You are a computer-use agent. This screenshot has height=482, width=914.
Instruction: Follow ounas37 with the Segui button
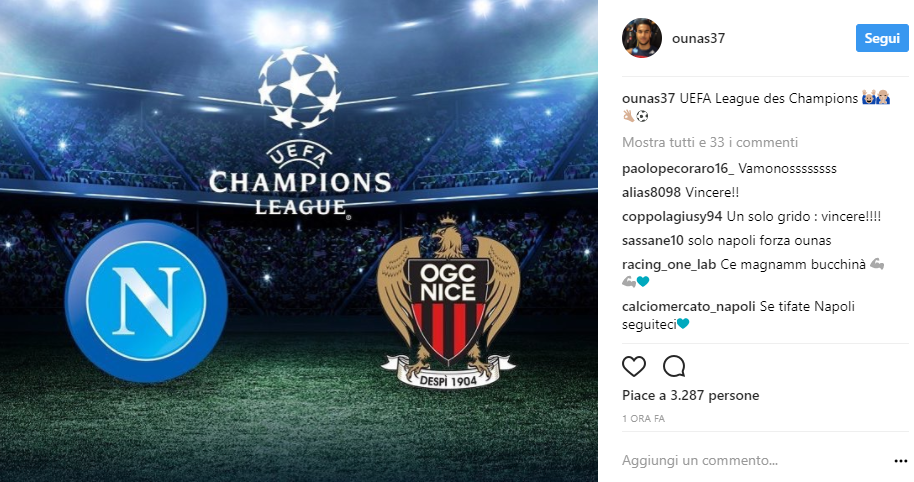pyautogui.click(x=882, y=38)
